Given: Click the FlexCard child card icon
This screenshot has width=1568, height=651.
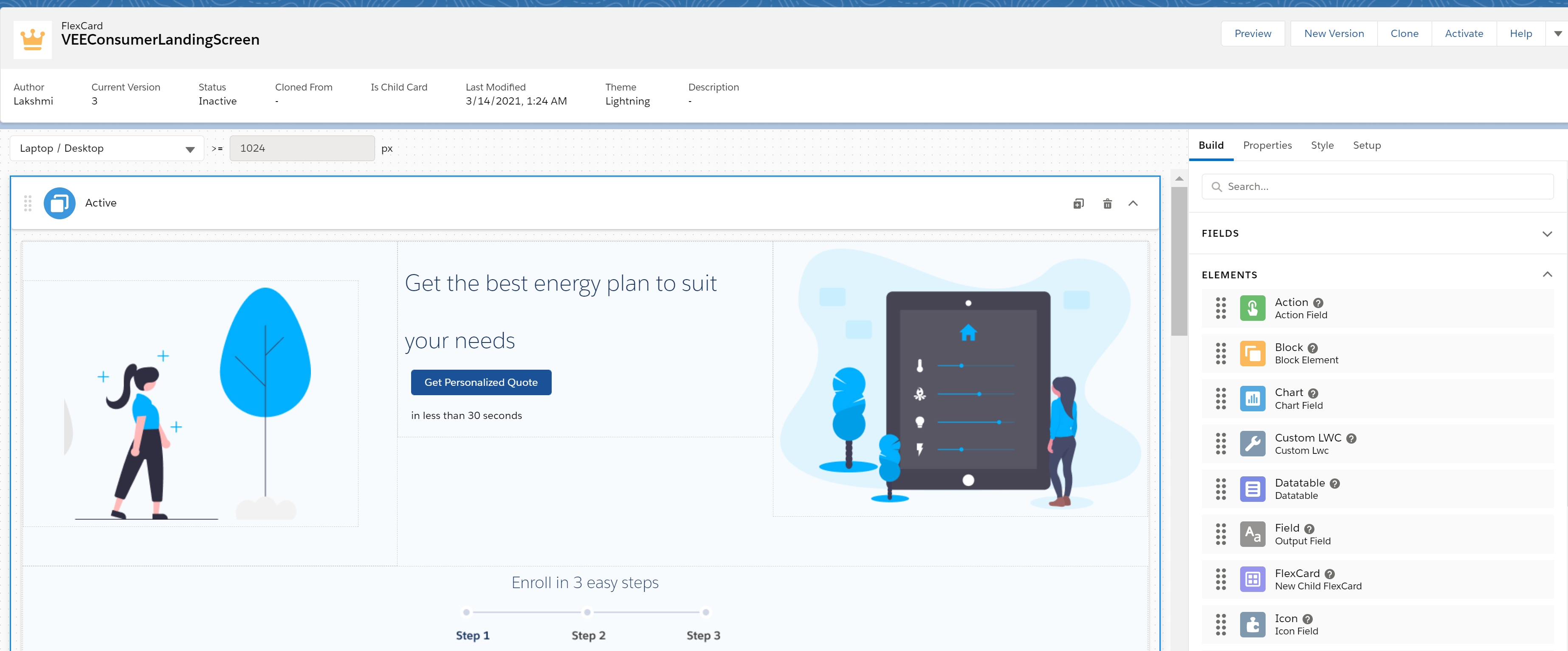Looking at the screenshot, I should pos(1252,580).
